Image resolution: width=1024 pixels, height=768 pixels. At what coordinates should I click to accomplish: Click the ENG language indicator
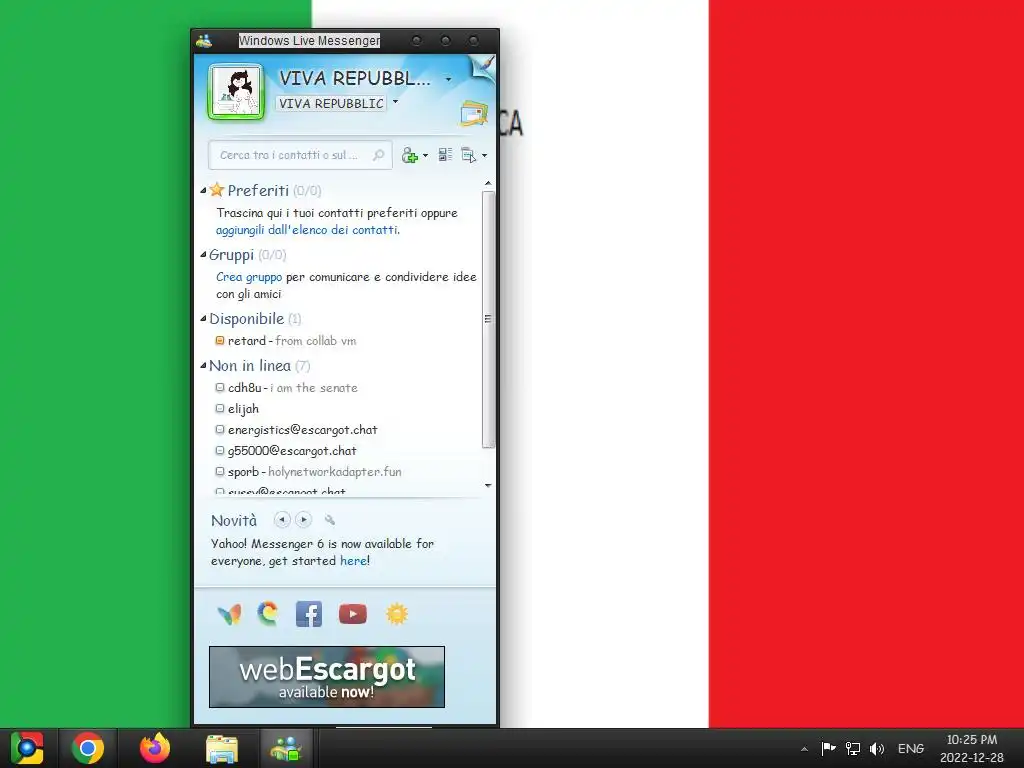pyautogui.click(x=911, y=748)
